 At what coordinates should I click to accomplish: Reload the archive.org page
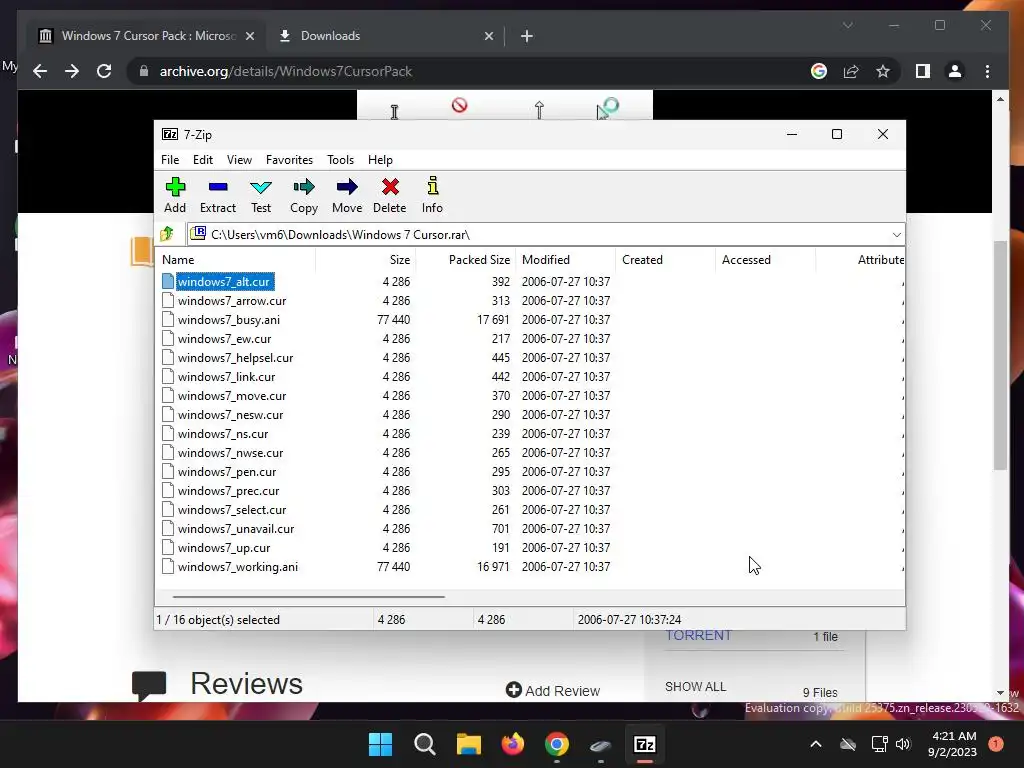pos(104,71)
